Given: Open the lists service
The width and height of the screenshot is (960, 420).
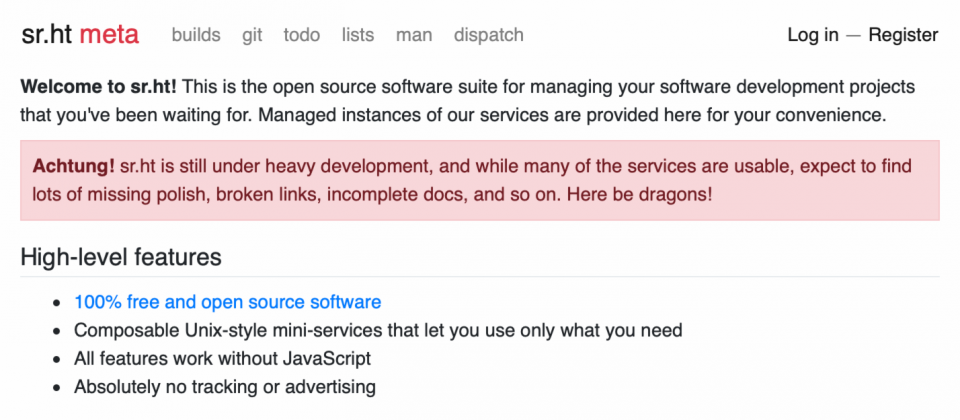Looking at the screenshot, I should (358, 35).
